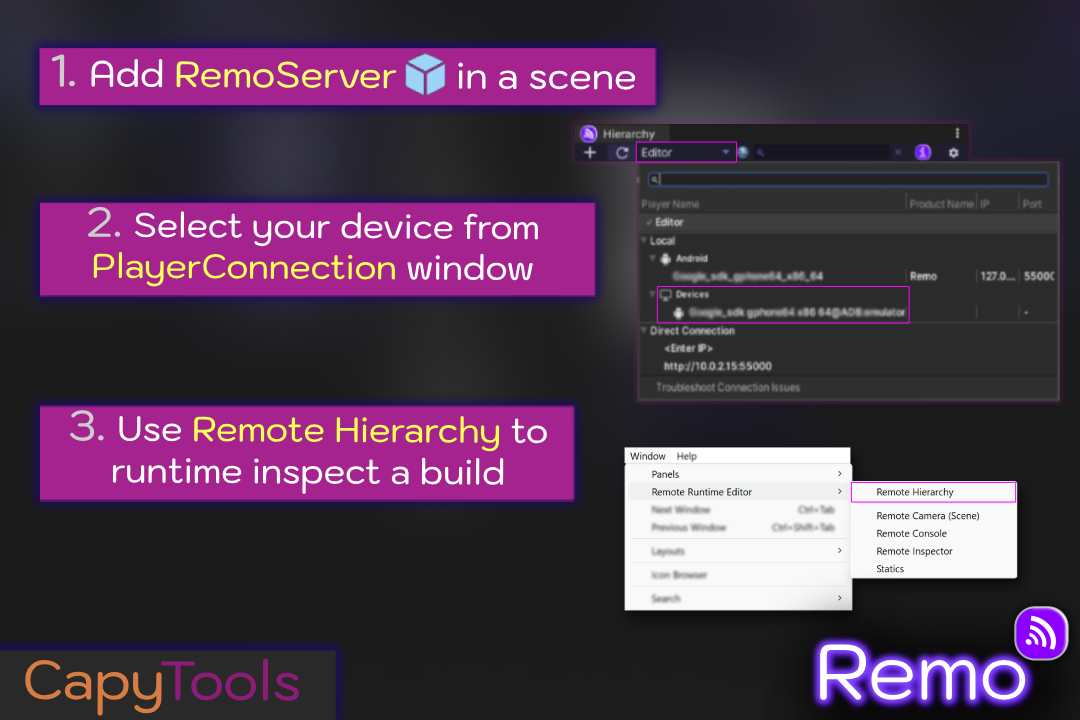
Task: Select the checked Editor player entry
Action: pyautogui.click(x=849, y=222)
